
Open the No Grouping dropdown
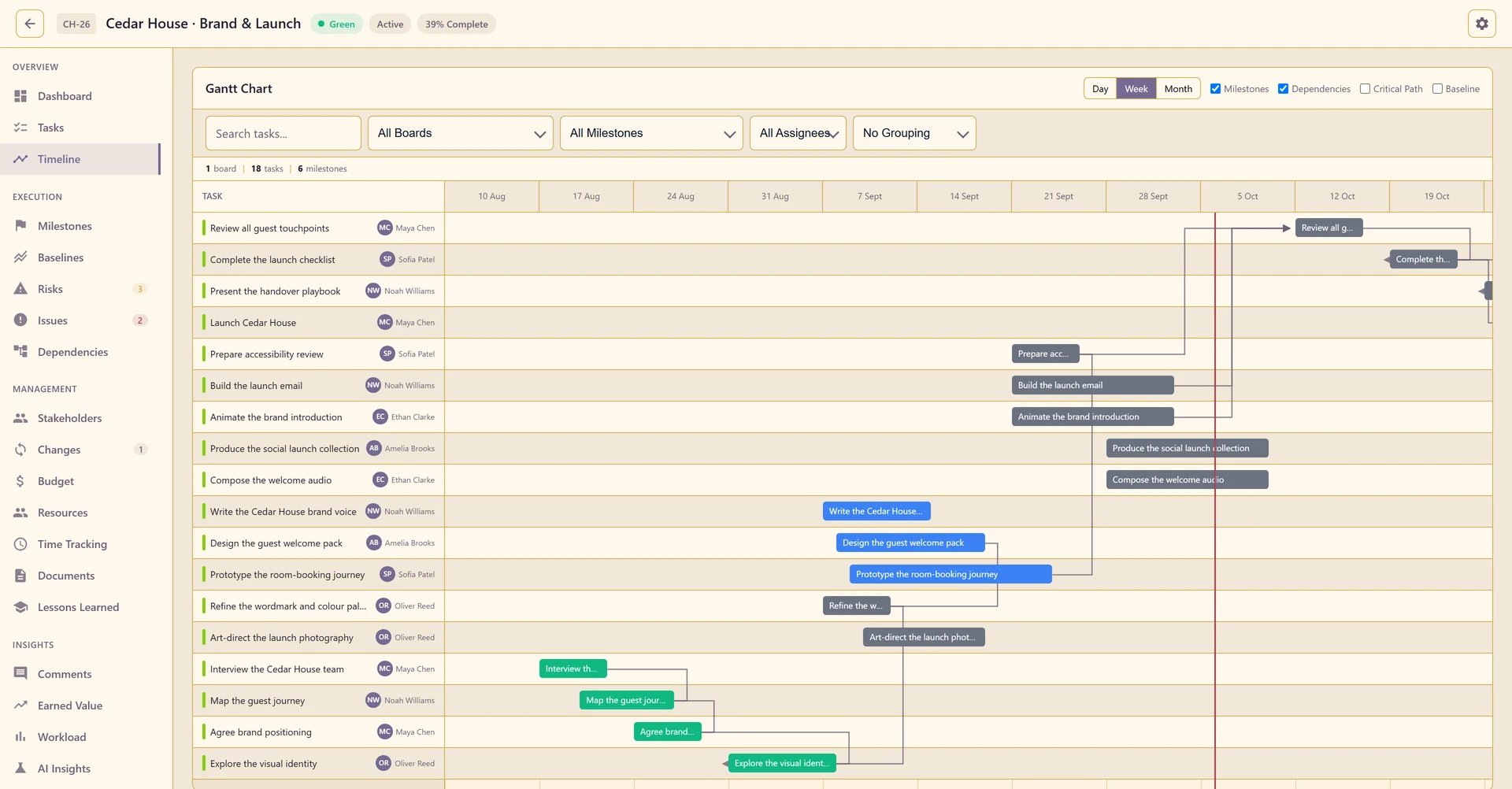click(x=914, y=133)
